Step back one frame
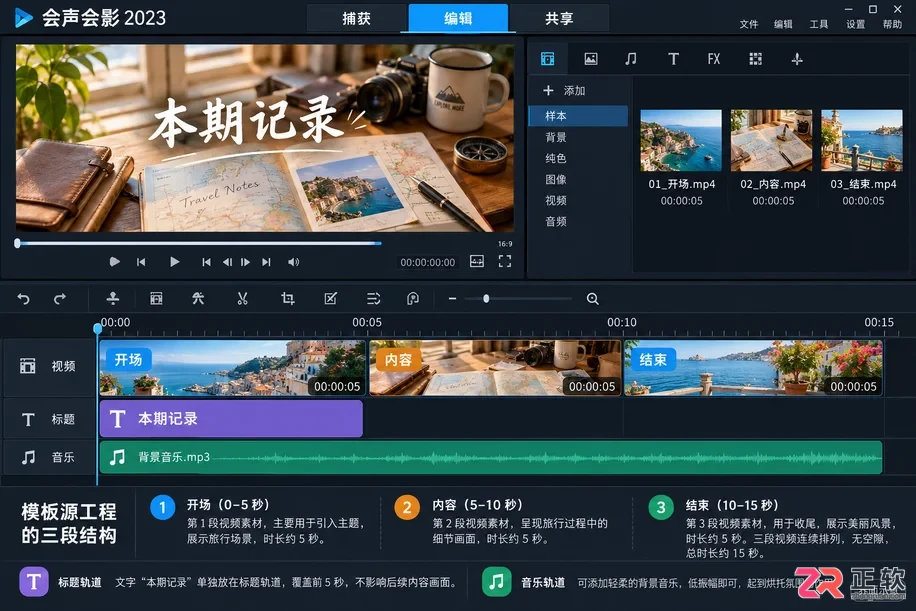Screen dimensions: 916x611 point(227,262)
